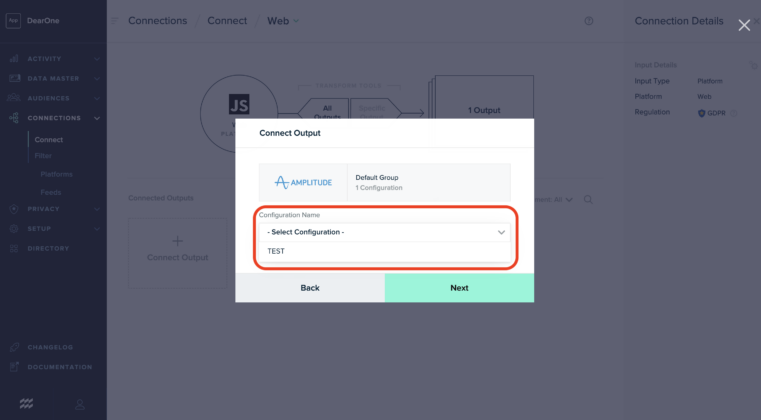Click the Amplitude logo tile

click(x=303, y=182)
